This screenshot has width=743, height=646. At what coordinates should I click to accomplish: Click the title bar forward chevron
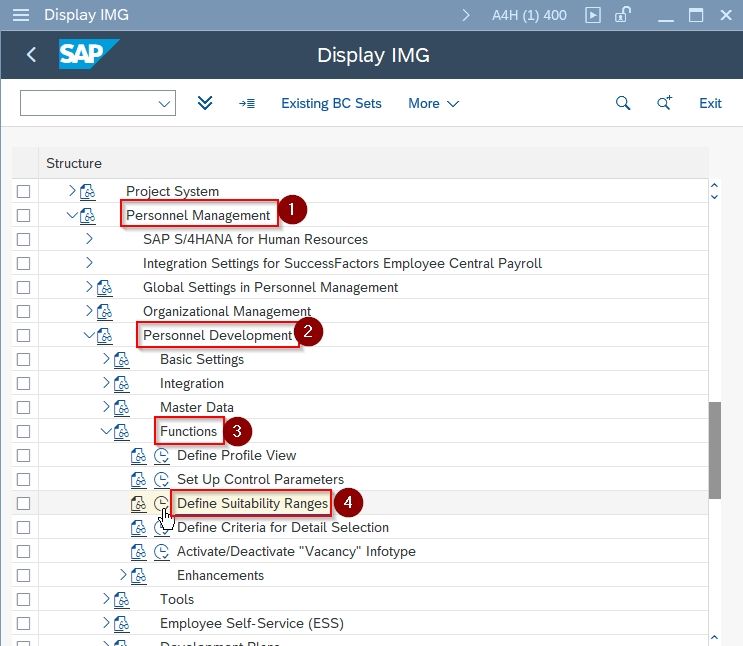(x=466, y=15)
